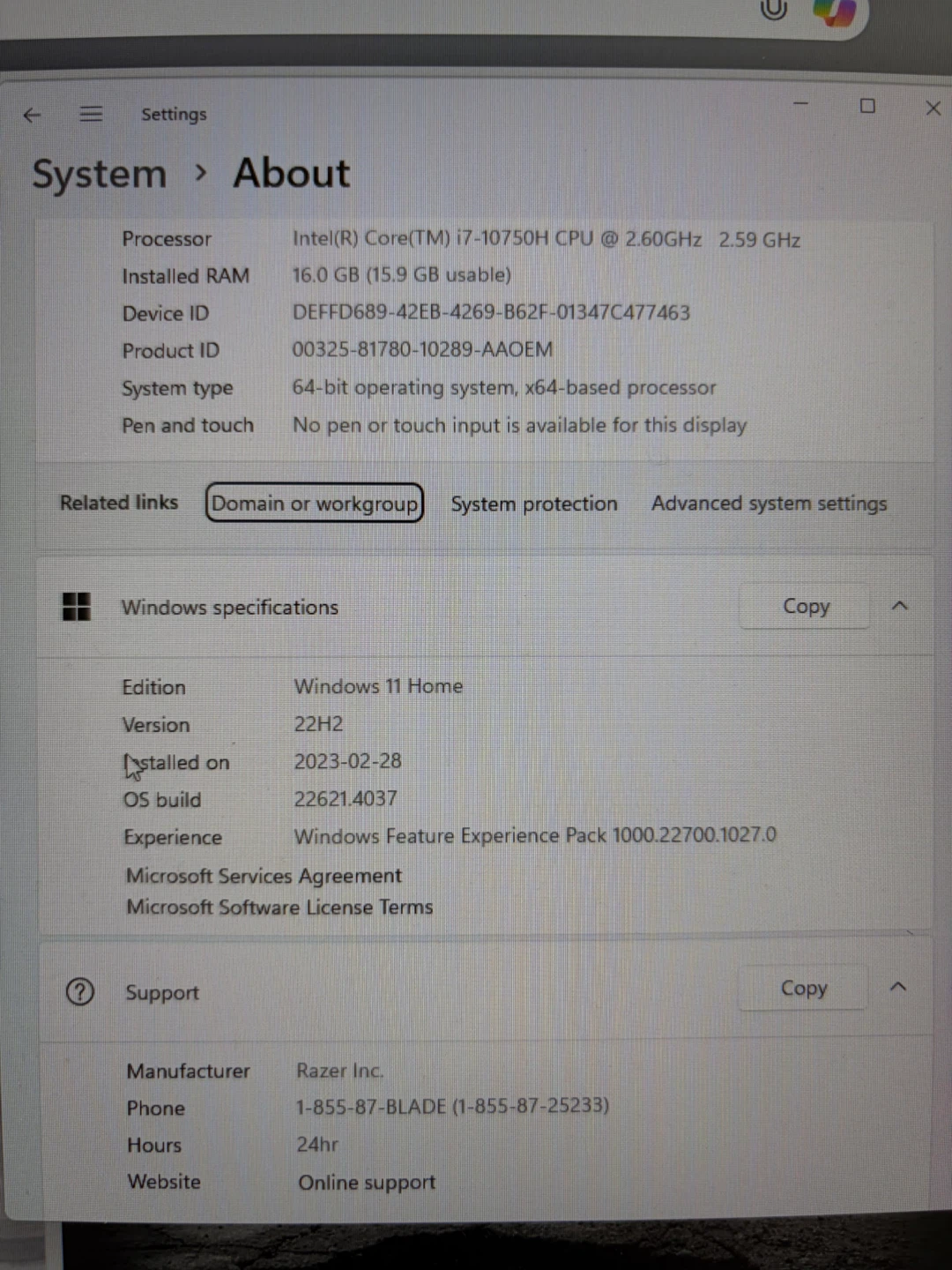Minimize the Settings window
This screenshot has width=952, height=1270.
point(800,105)
